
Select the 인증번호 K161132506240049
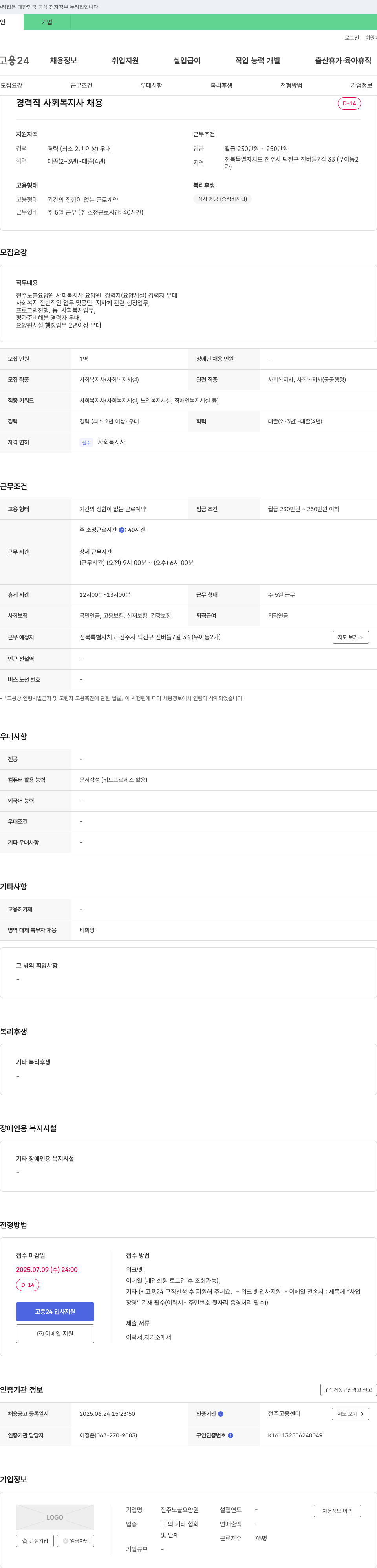pyautogui.click(x=295, y=1435)
